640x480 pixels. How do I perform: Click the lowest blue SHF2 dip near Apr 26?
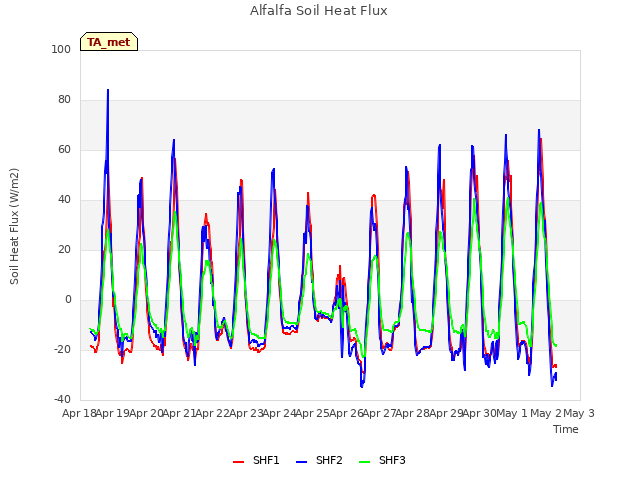(362, 386)
